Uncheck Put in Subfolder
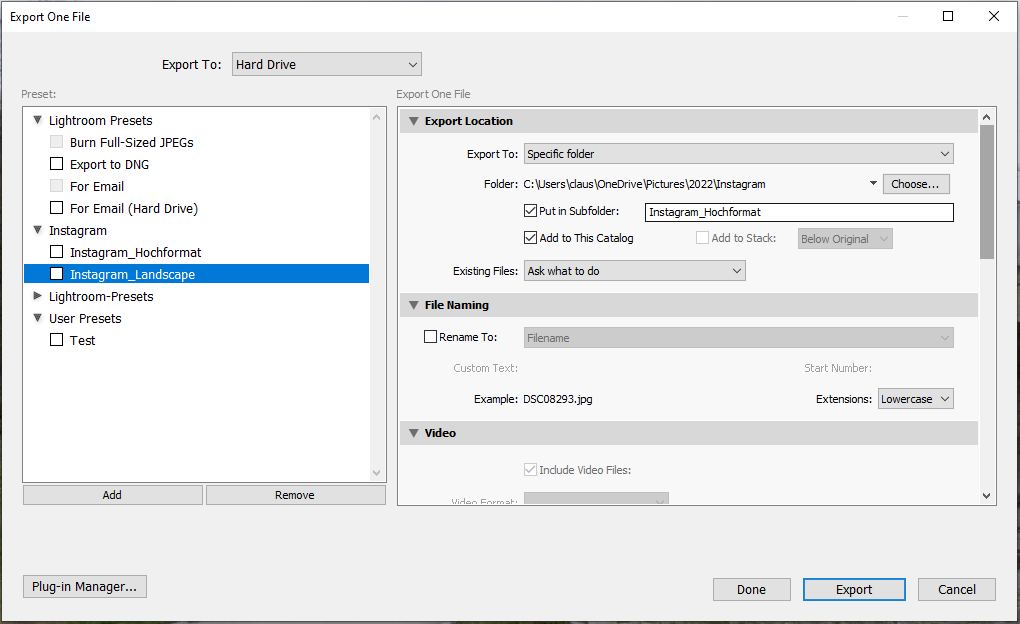 click(x=530, y=211)
